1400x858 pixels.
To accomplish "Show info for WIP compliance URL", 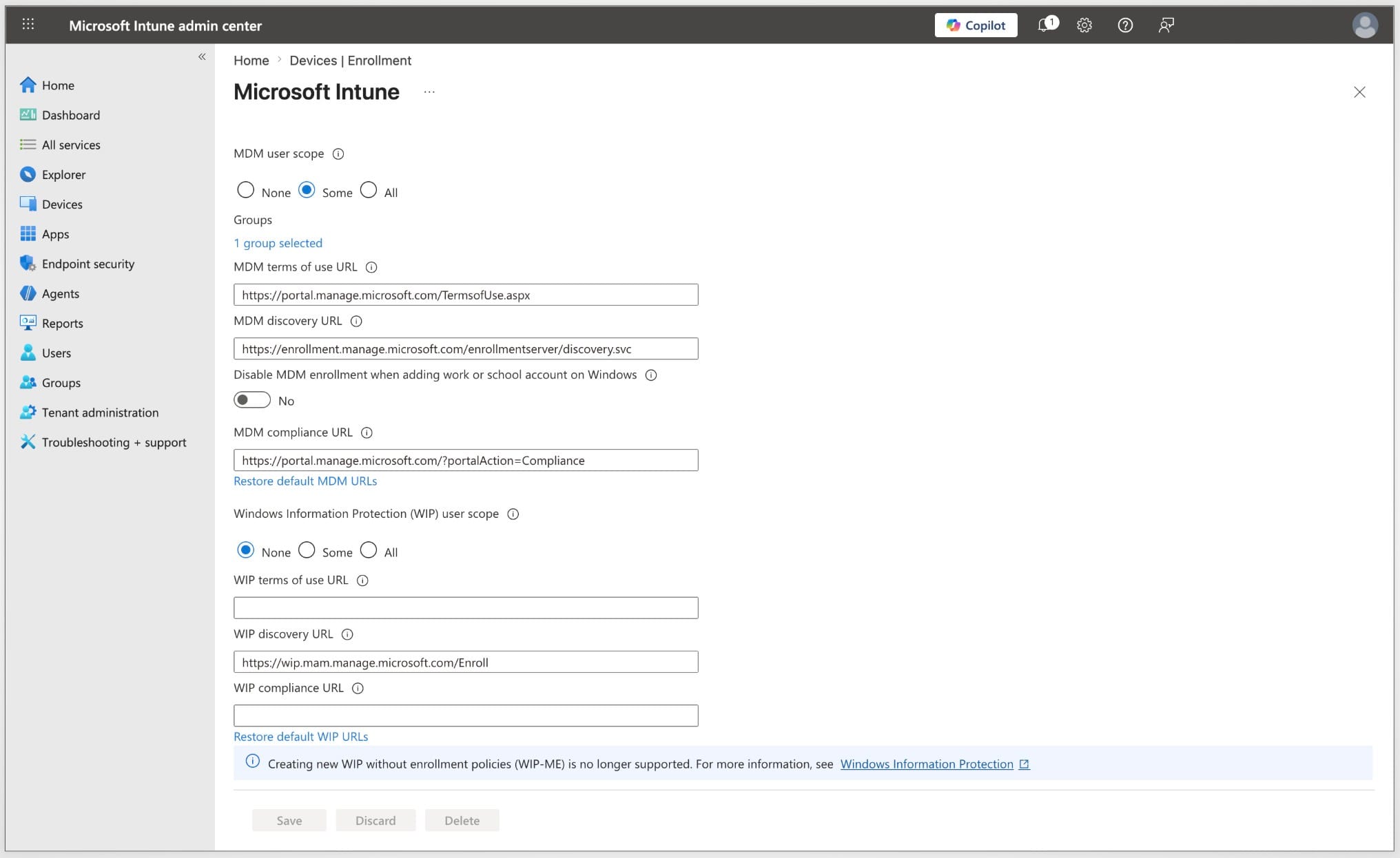I will (x=358, y=688).
